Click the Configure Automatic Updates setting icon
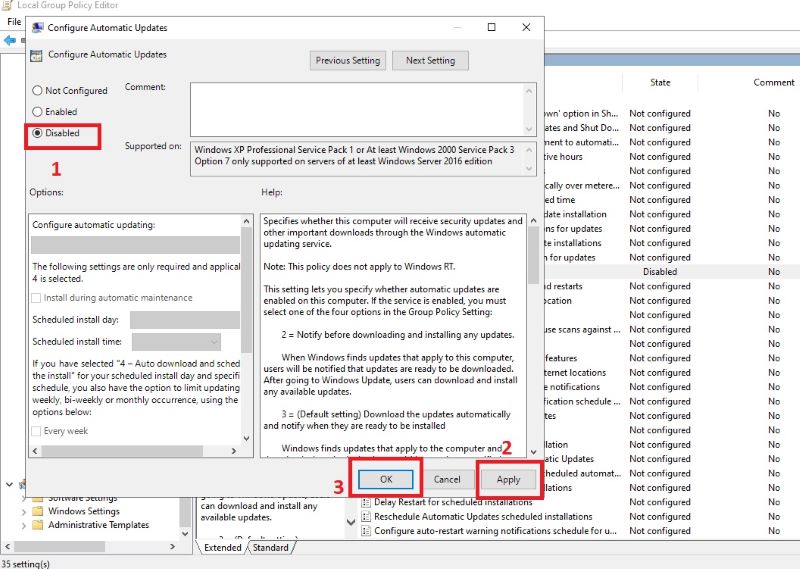 [x=36, y=55]
